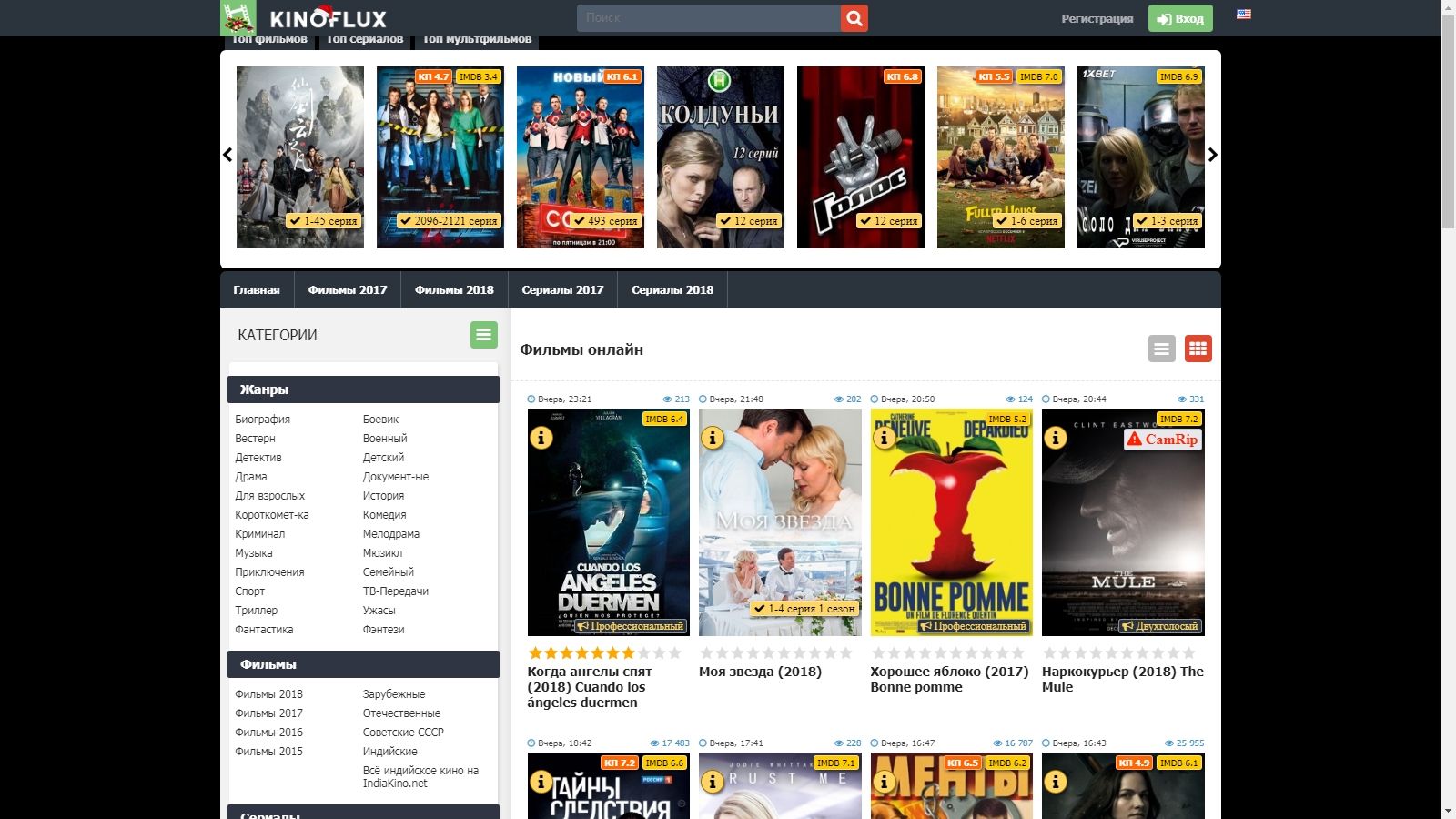This screenshot has width=1456, height=819.
Task: Switch to grid view layout
Action: click(x=1198, y=349)
